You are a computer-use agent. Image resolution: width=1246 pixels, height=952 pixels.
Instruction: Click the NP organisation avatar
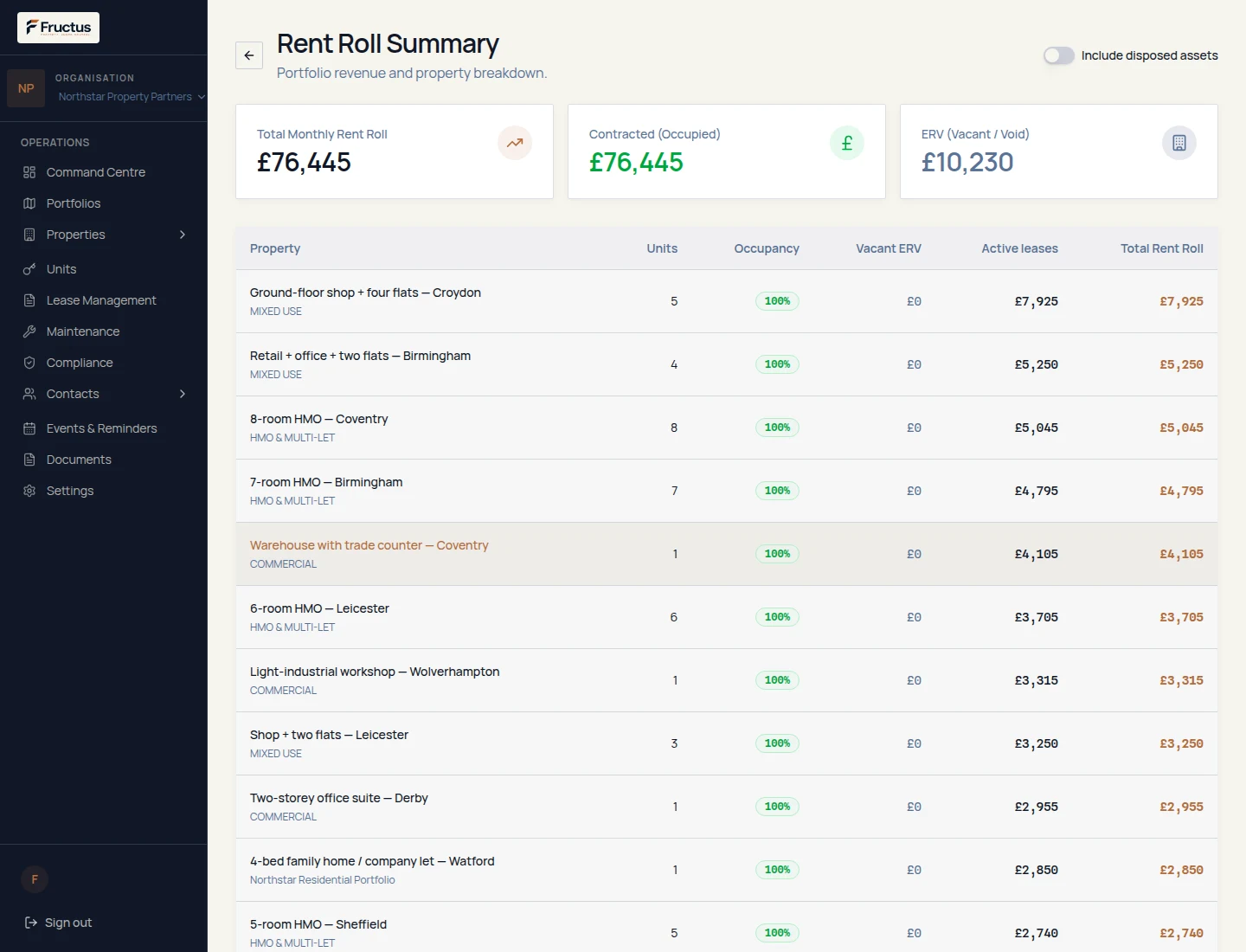pyautogui.click(x=26, y=88)
